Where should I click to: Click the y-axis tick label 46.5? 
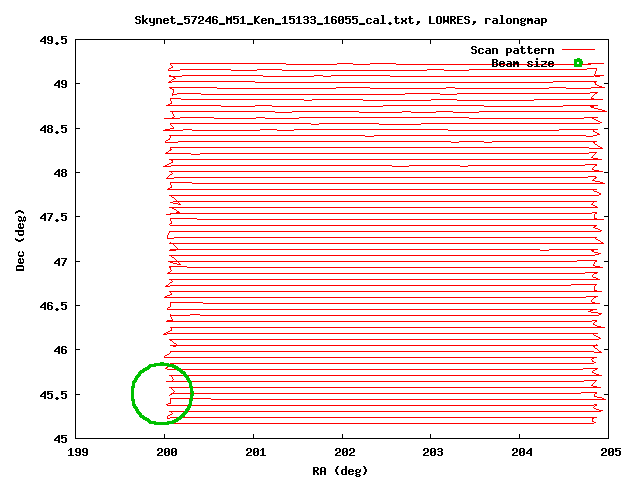[53, 306]
